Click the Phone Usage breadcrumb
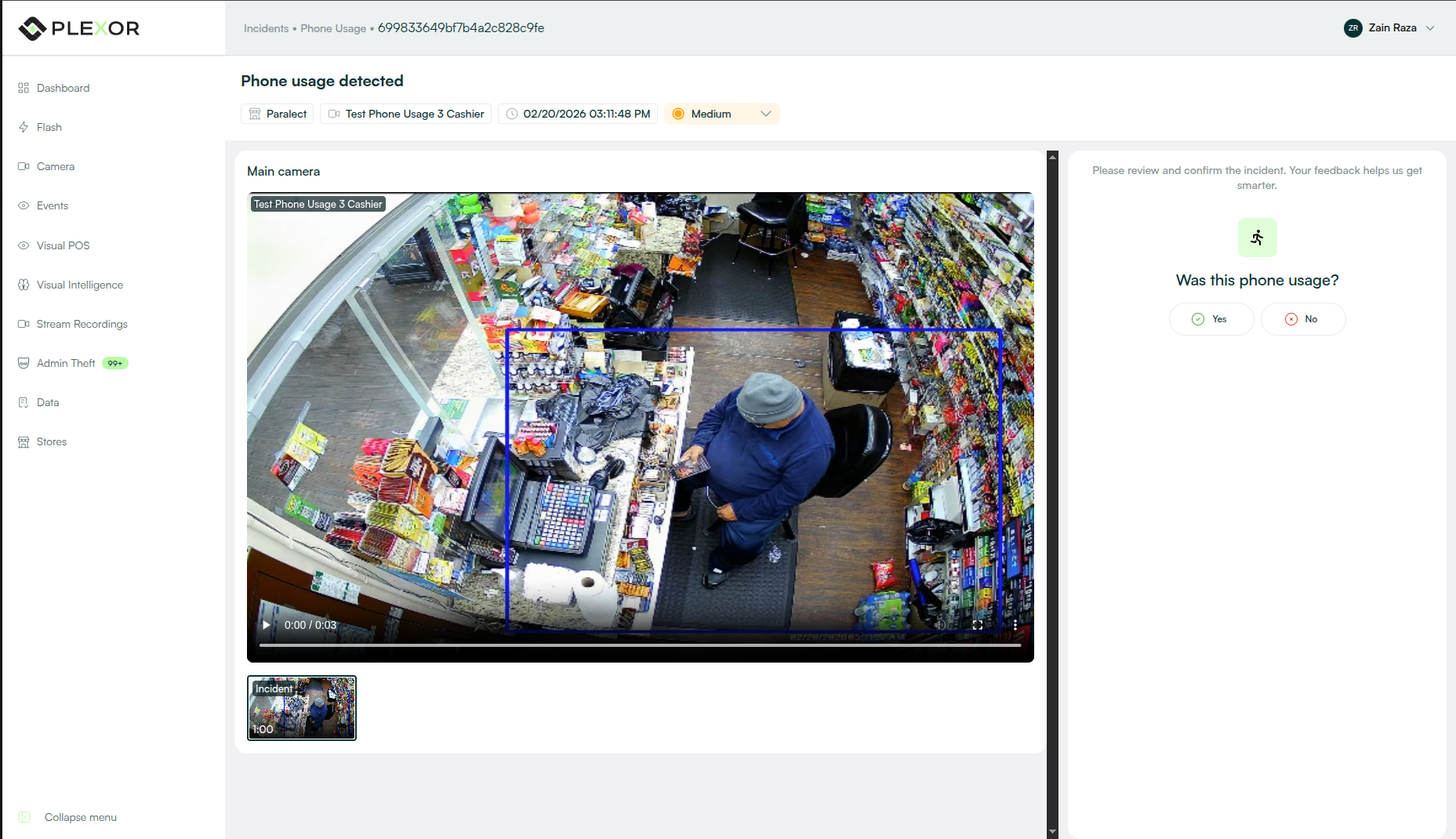This screenshot has height=839, width=1456. [333, 28]
